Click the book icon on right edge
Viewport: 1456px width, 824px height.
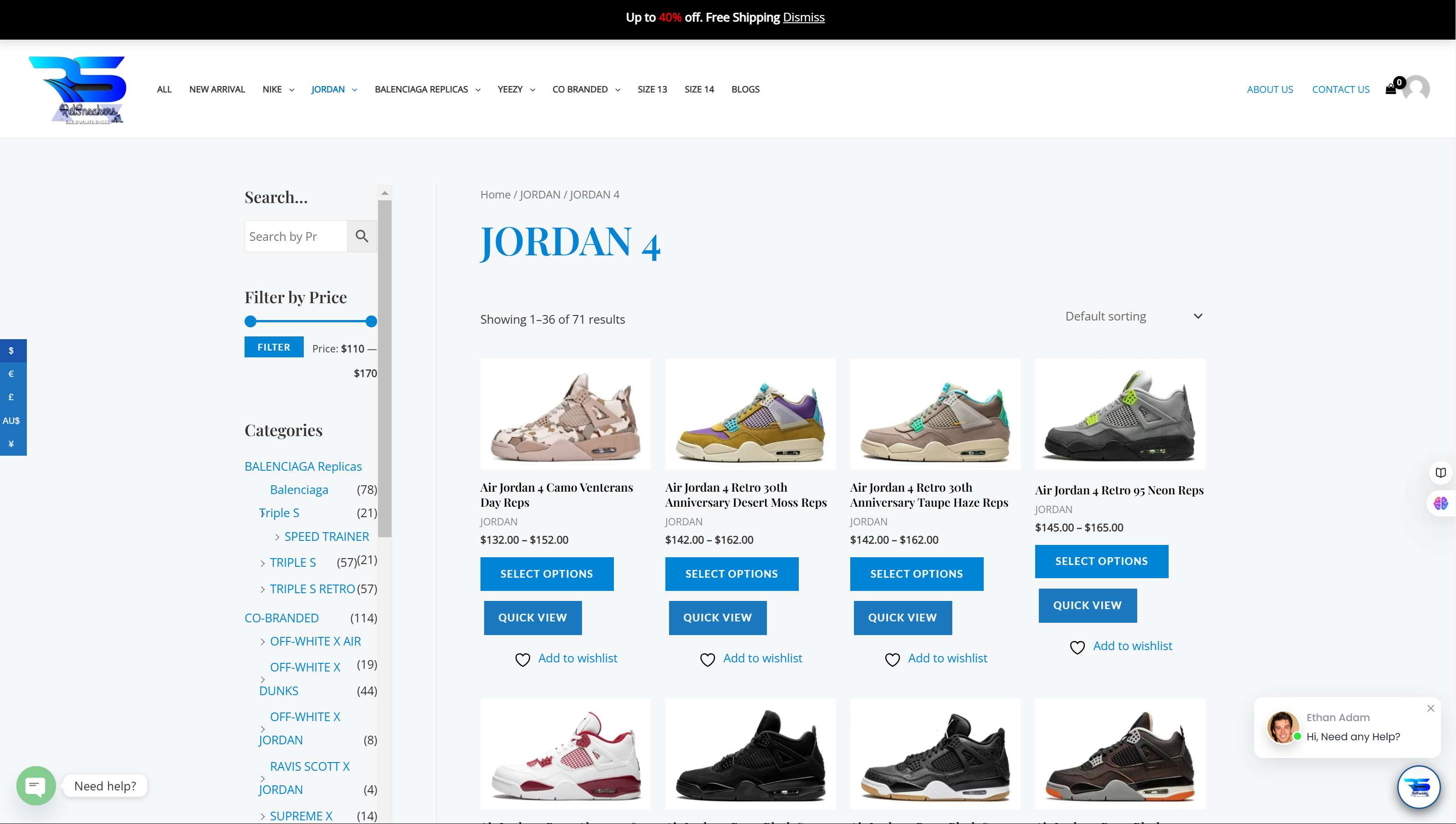[1441, 473]
